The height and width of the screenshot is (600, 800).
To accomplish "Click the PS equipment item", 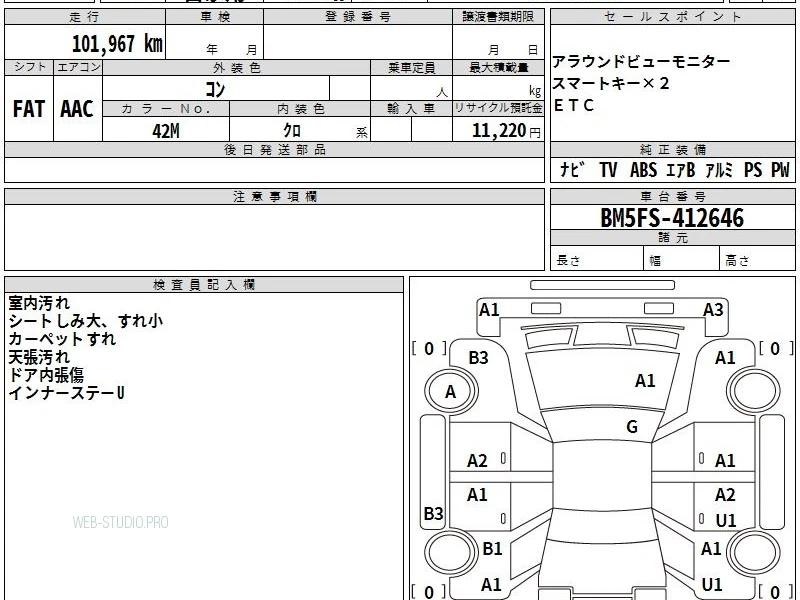I will coord(753,169).
